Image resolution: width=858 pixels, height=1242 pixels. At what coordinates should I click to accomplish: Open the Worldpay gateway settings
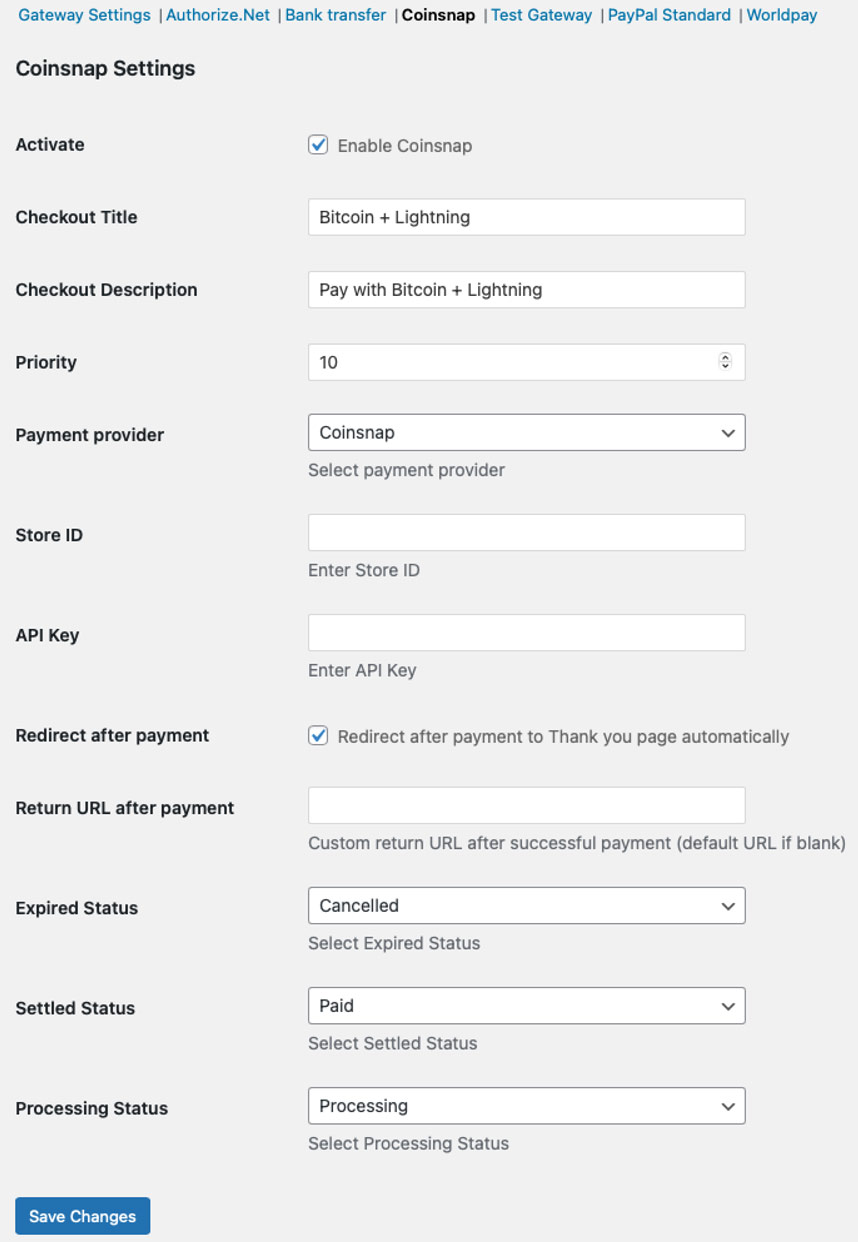coord(781,15)
